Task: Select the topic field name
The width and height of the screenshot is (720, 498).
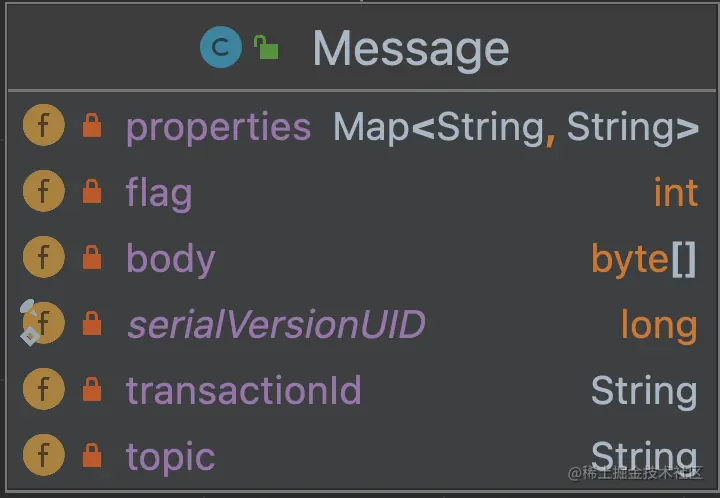Action: click(x=170, y=457)
